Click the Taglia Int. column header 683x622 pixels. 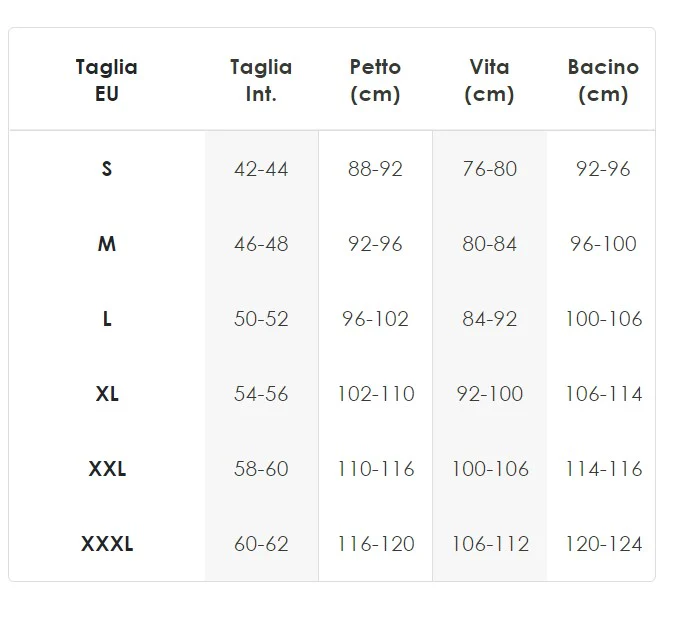tap(261, 81)
